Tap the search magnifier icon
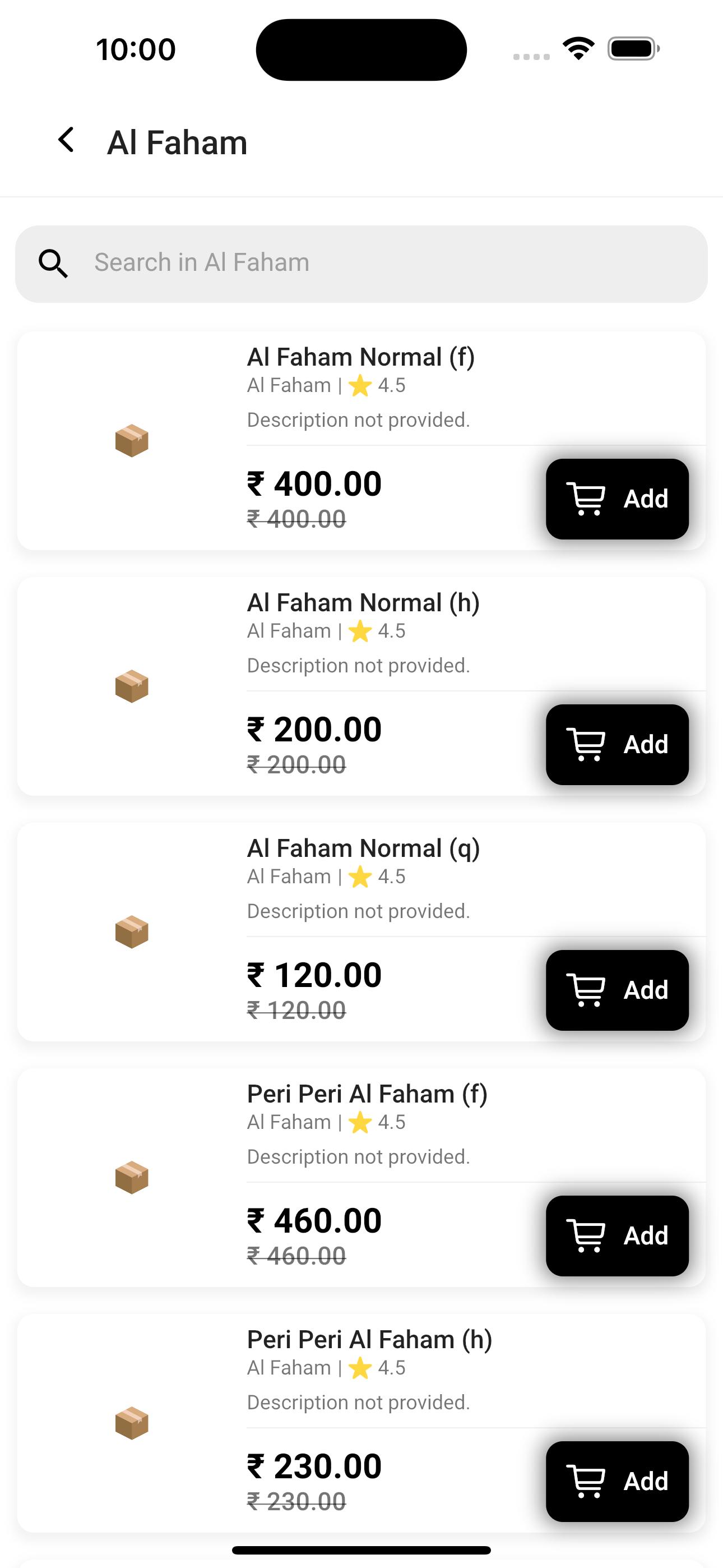 [53, 264]
